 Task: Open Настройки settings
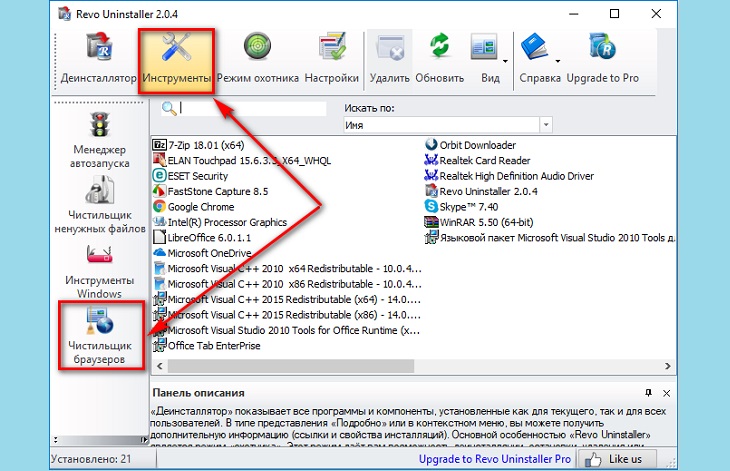[331, 60]
